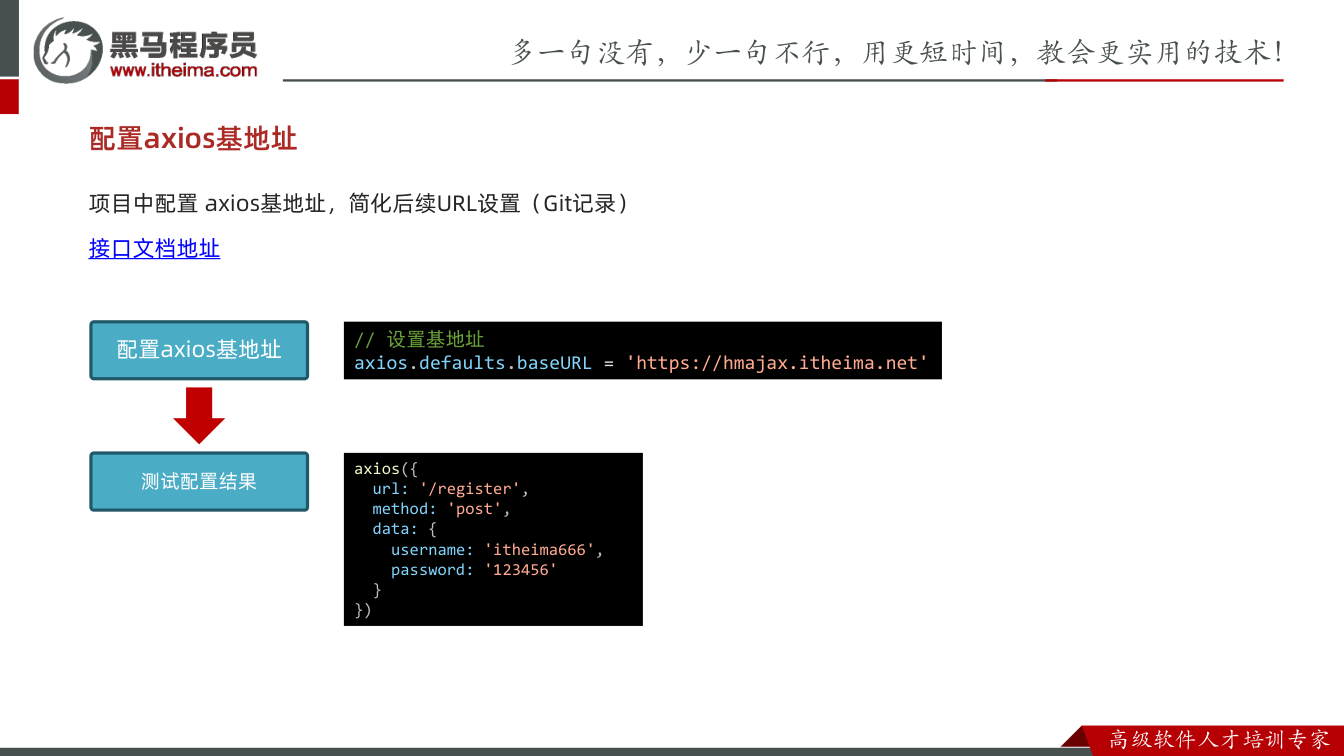
Task: Click the axios register request code block
Action: click(493, 539)
